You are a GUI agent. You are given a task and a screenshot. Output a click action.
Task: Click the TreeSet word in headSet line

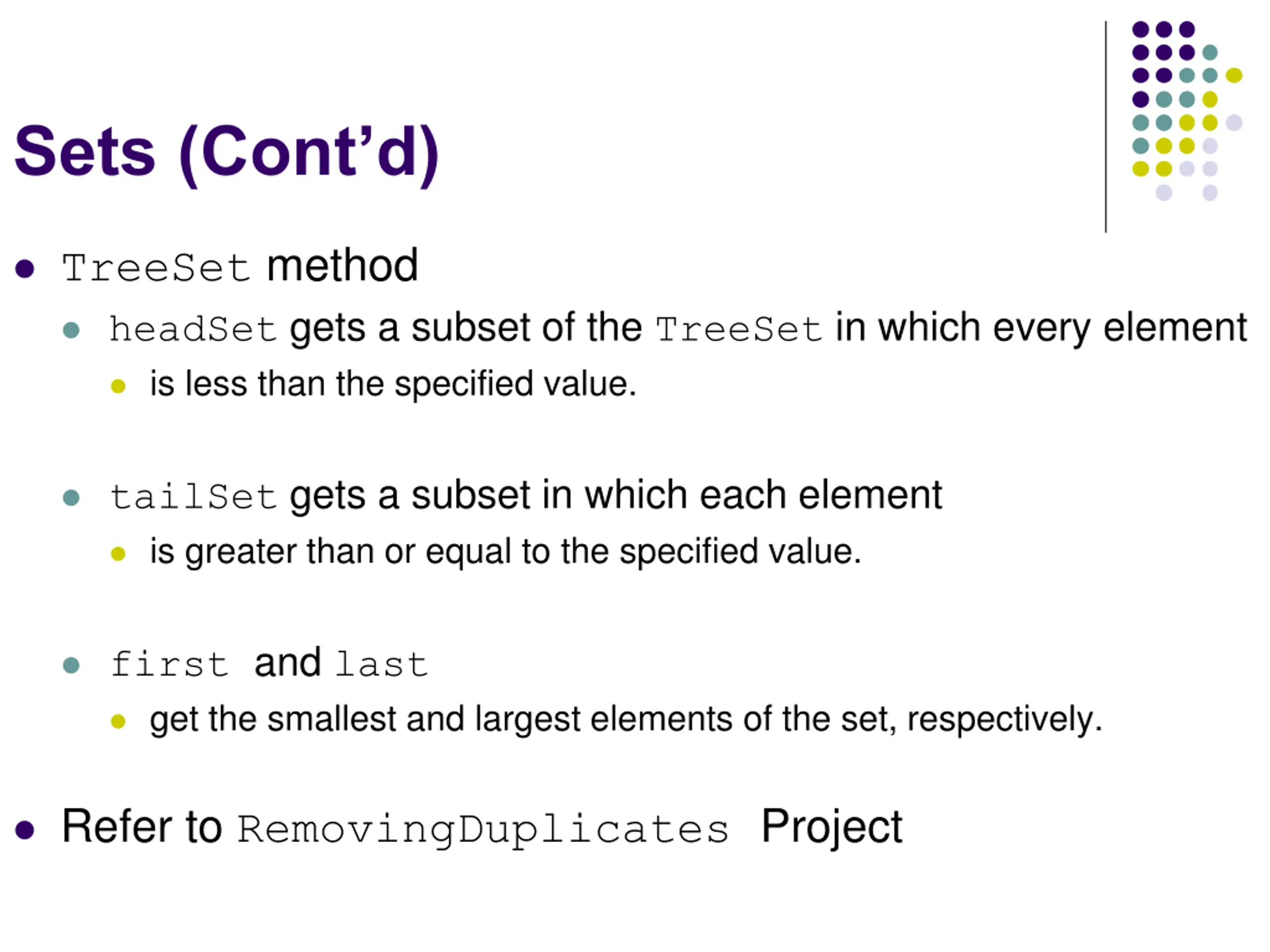click(740, 329)
